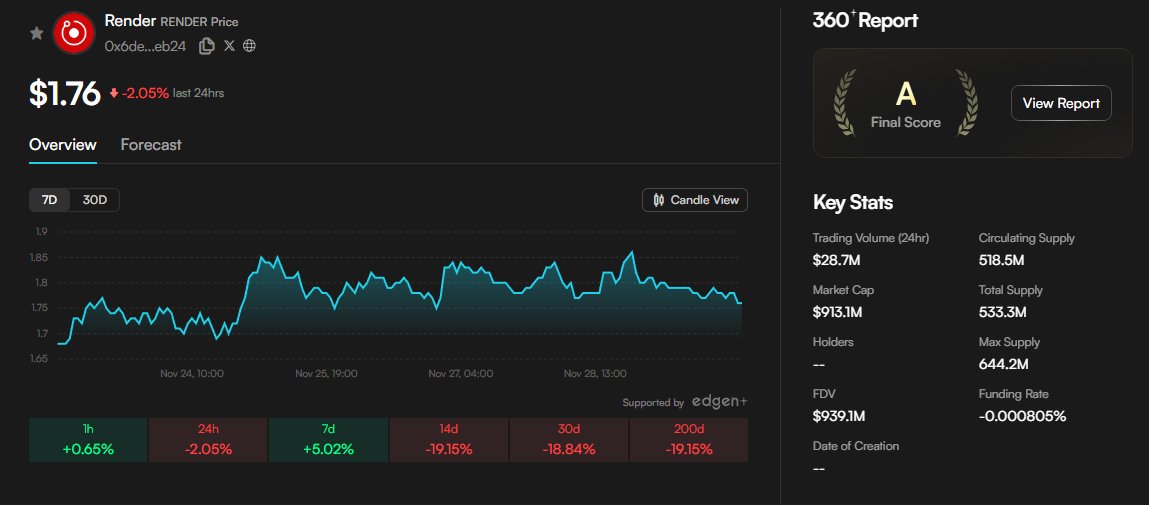
Task: Select the 7D chart range
Action: (x=50, y=200)
